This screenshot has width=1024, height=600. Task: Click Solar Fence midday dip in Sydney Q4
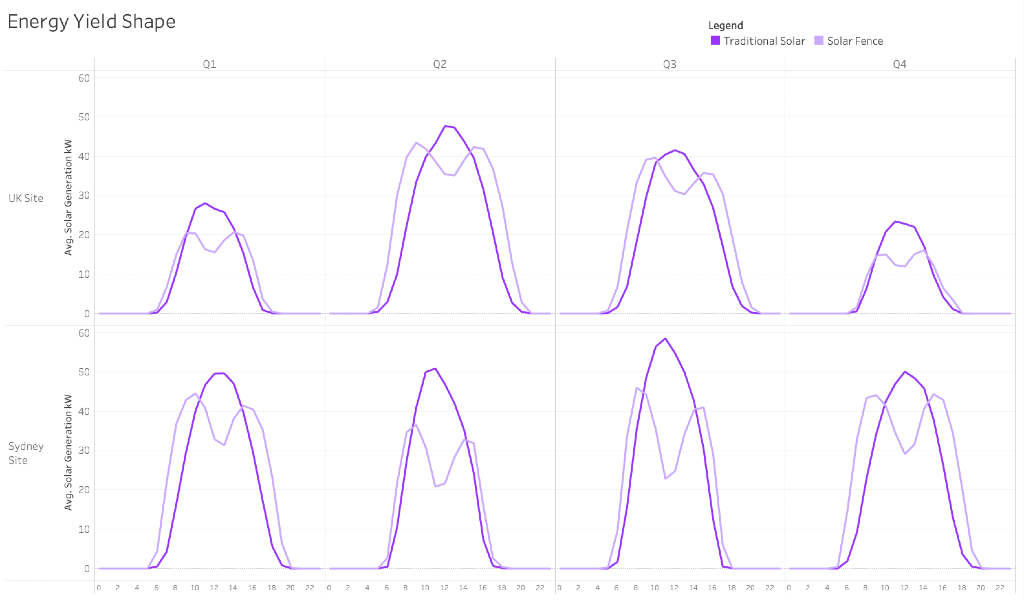(905, 454)
